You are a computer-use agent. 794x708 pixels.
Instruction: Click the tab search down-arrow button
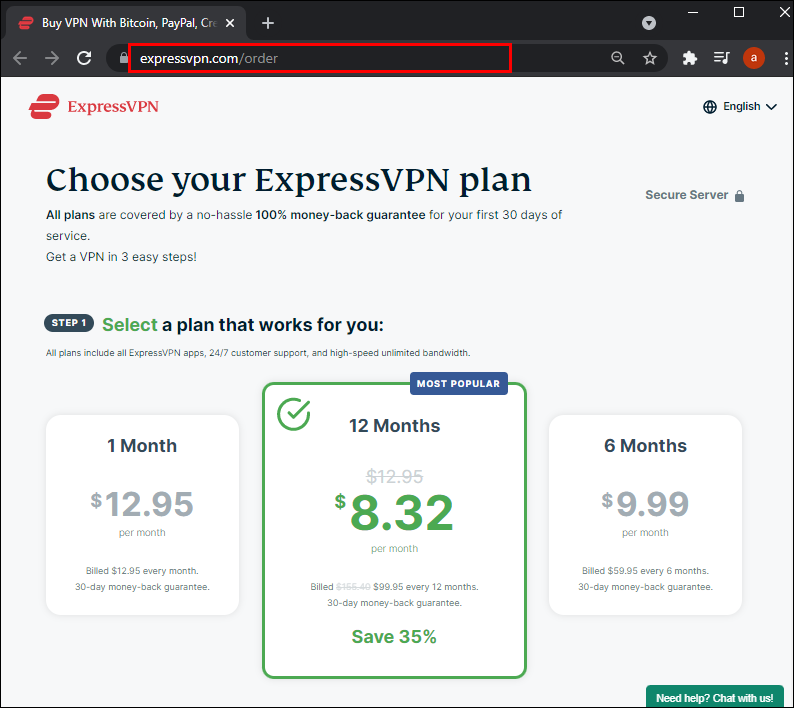point(649,23)
